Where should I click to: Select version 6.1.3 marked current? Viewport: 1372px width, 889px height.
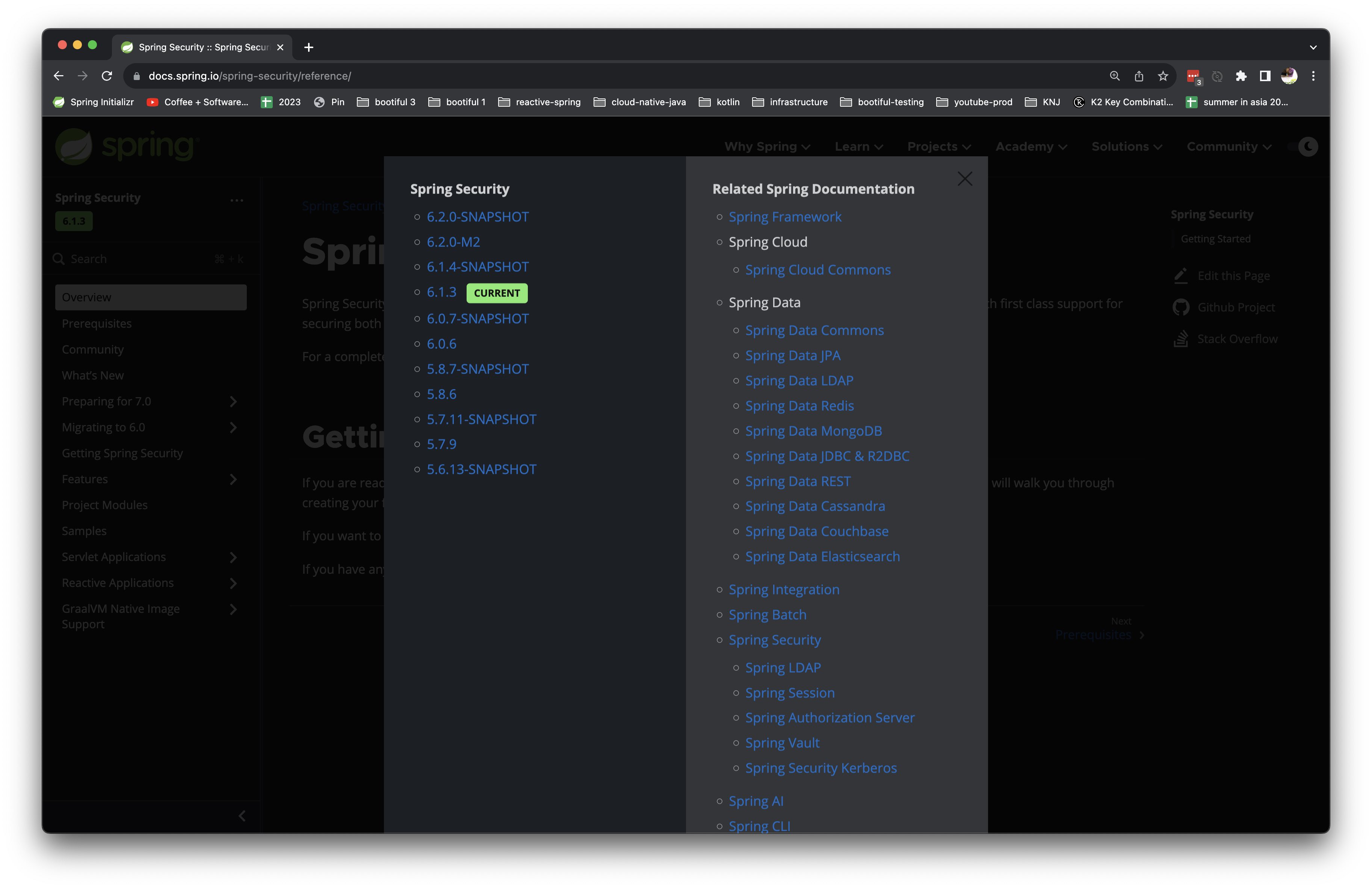[441, 292]
